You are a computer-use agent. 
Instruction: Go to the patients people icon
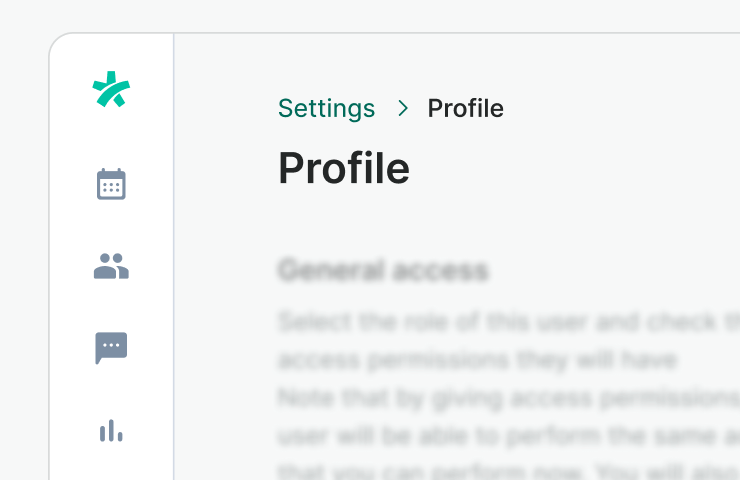pyautogui.click(x=111, y=266)
